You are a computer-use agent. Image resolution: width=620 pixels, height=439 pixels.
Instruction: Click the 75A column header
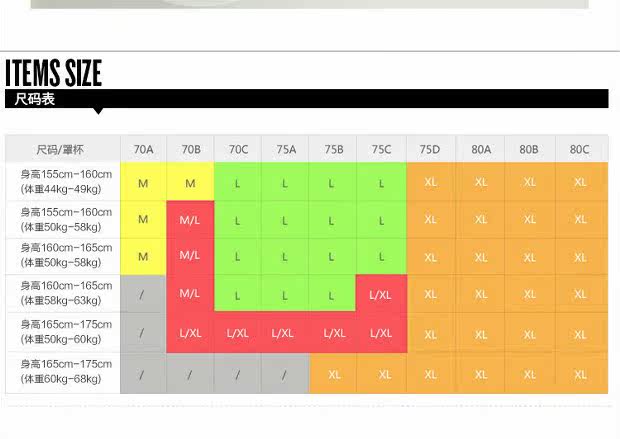coord(286,150)
